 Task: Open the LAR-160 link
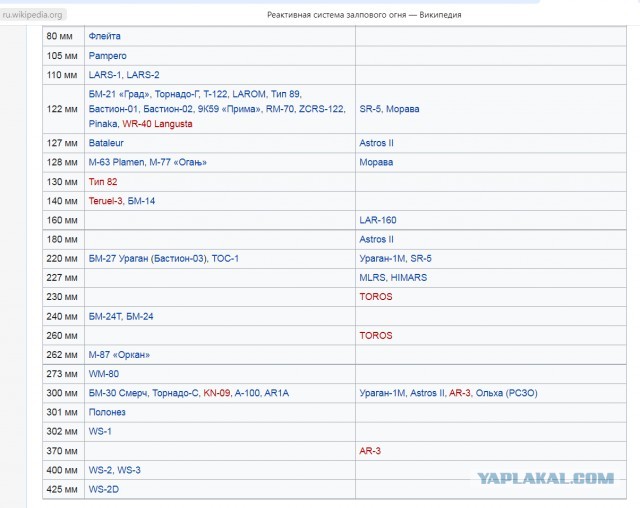click(378, 220)
